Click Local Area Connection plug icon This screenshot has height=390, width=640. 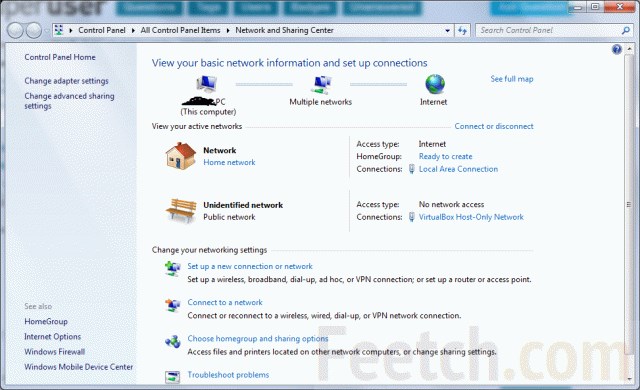(x=412, y=169)
